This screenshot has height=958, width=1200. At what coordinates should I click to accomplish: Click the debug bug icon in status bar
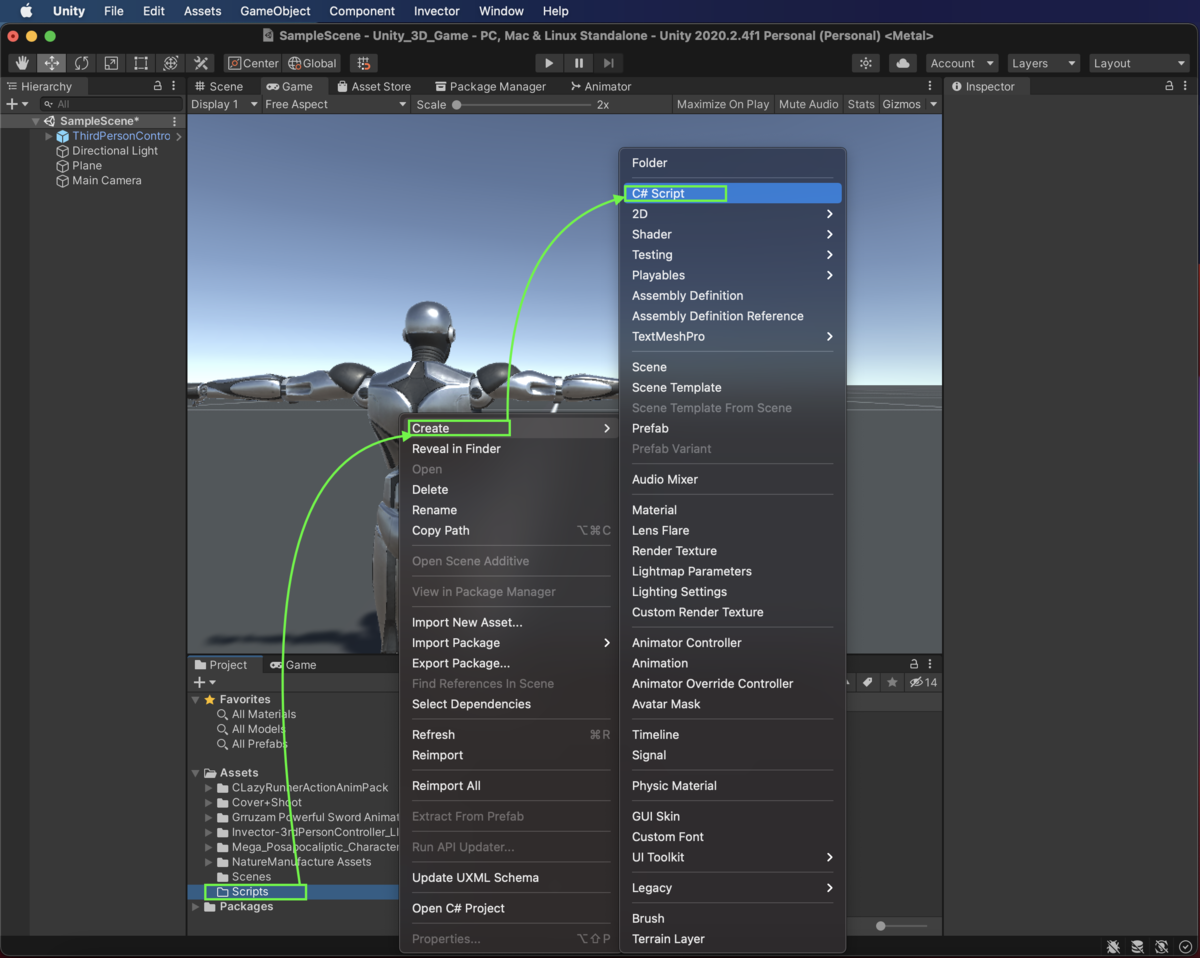[x=1113, y=946]
